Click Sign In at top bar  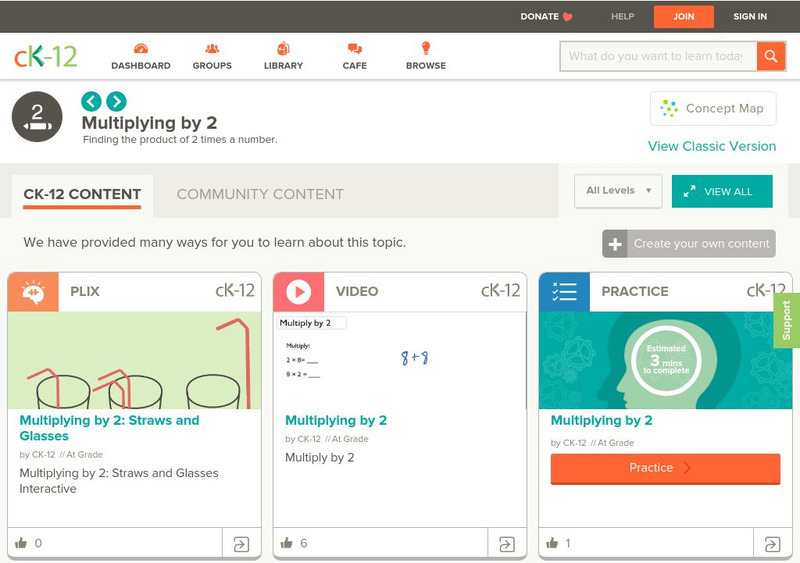[750, 17]
